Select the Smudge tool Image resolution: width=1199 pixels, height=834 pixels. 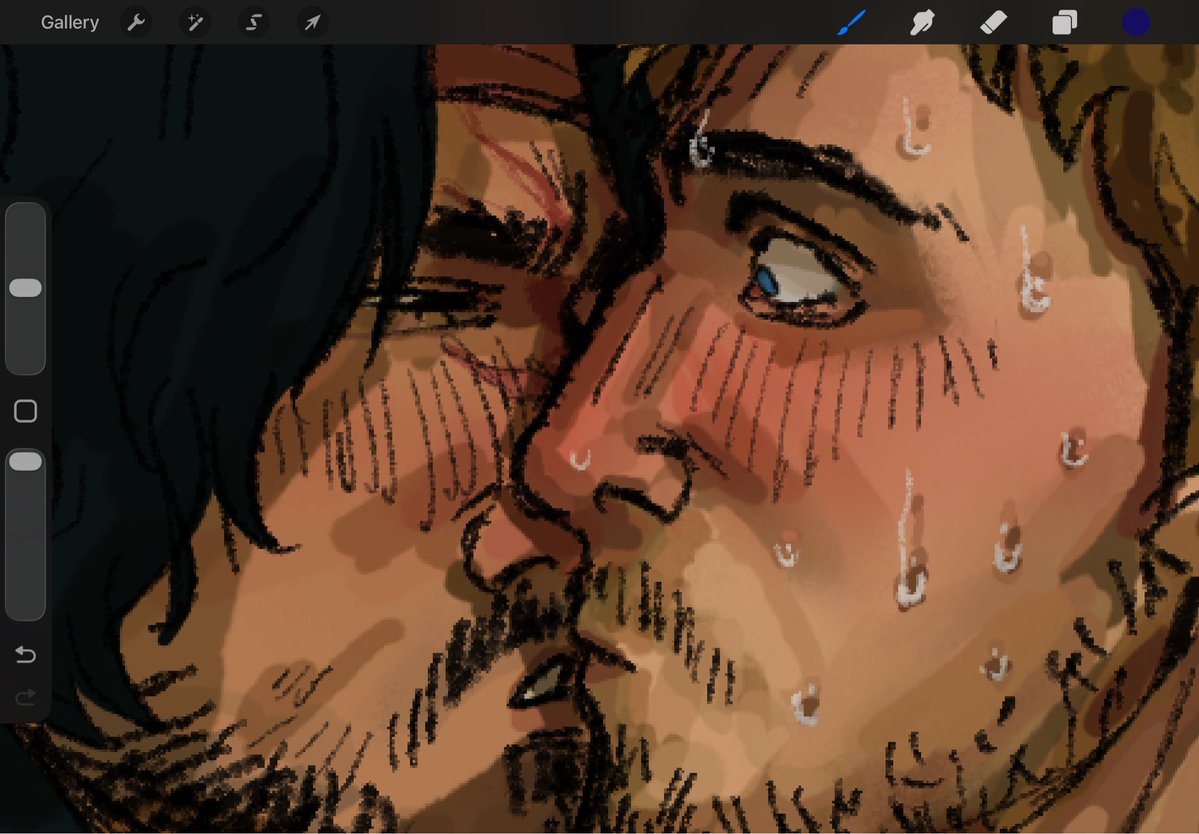pyautogui.click(x=922, y=22)
